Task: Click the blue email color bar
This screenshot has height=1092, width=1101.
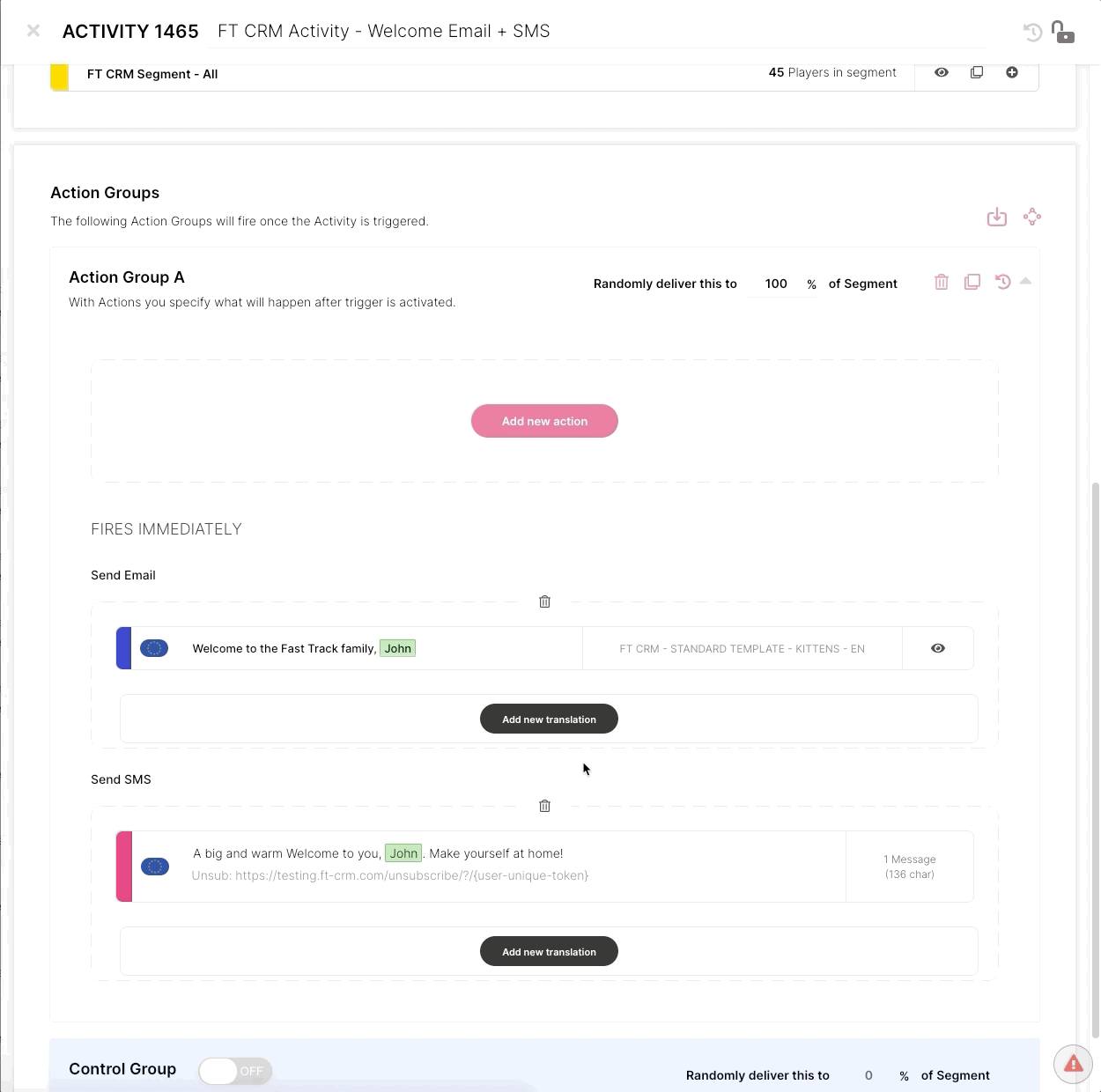Action: click(123, 648)
